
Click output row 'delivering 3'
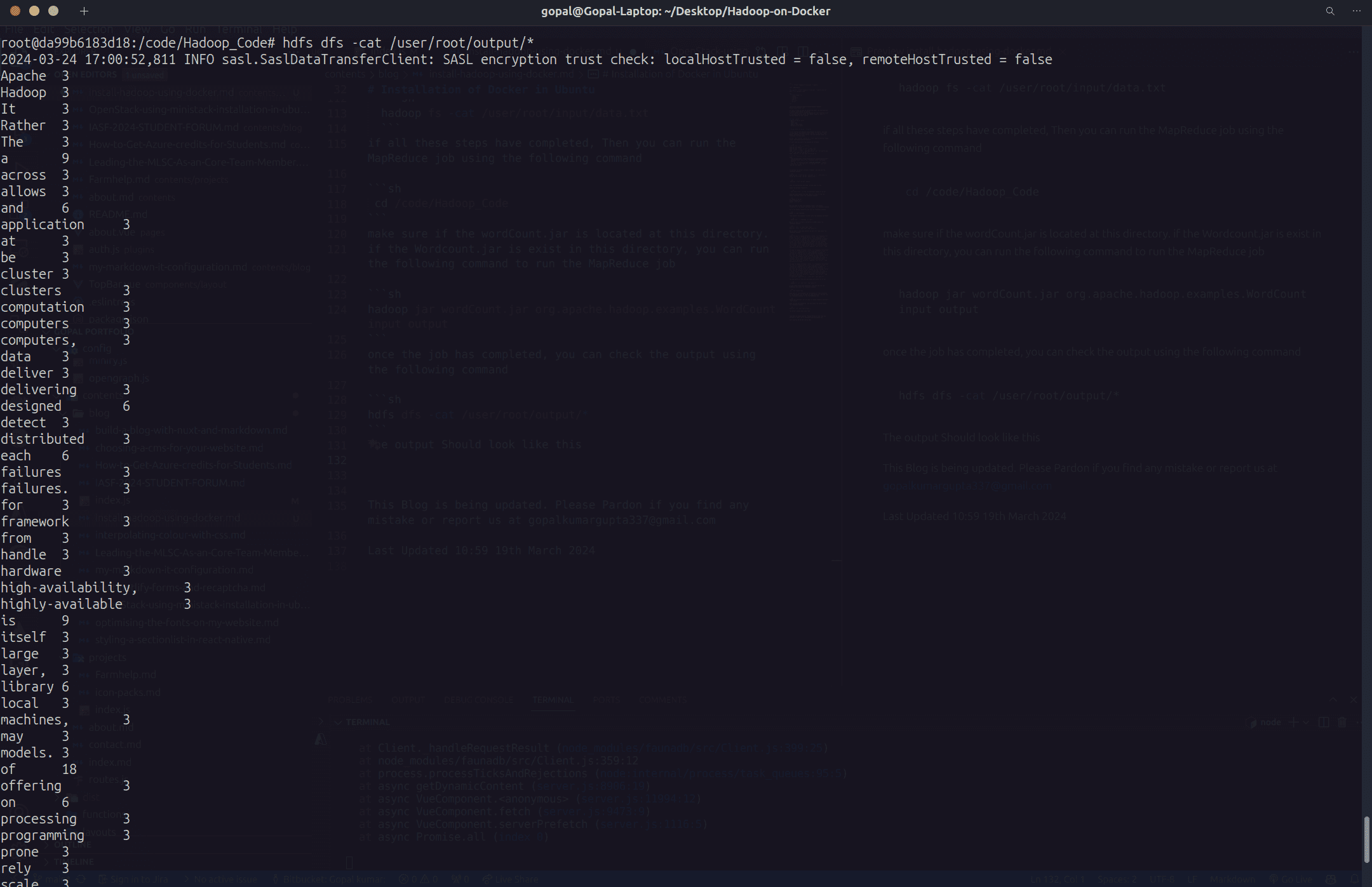[65, 389]
